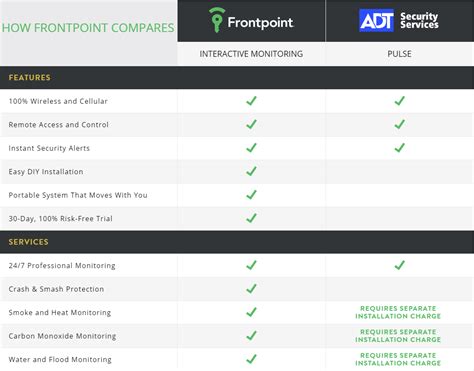Click Frontpoint checkmark for 30-Day Risk-Free Trial
Screen dimensions: 474x371
pyautogui.click(x=251, y=218)
